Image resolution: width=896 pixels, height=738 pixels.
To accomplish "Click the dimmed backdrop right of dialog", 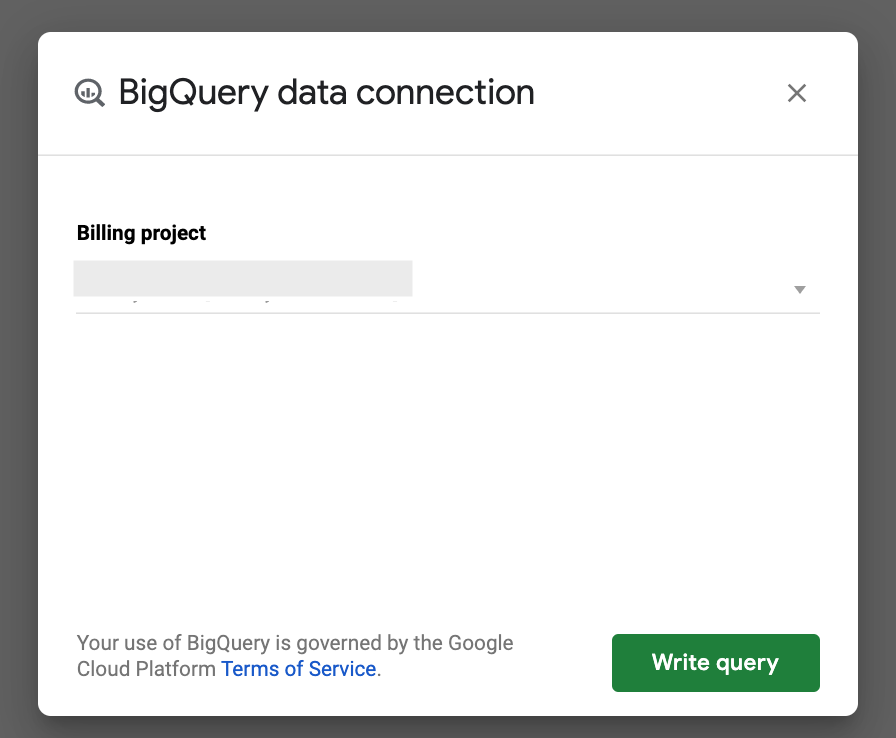I will coord(877,370).
